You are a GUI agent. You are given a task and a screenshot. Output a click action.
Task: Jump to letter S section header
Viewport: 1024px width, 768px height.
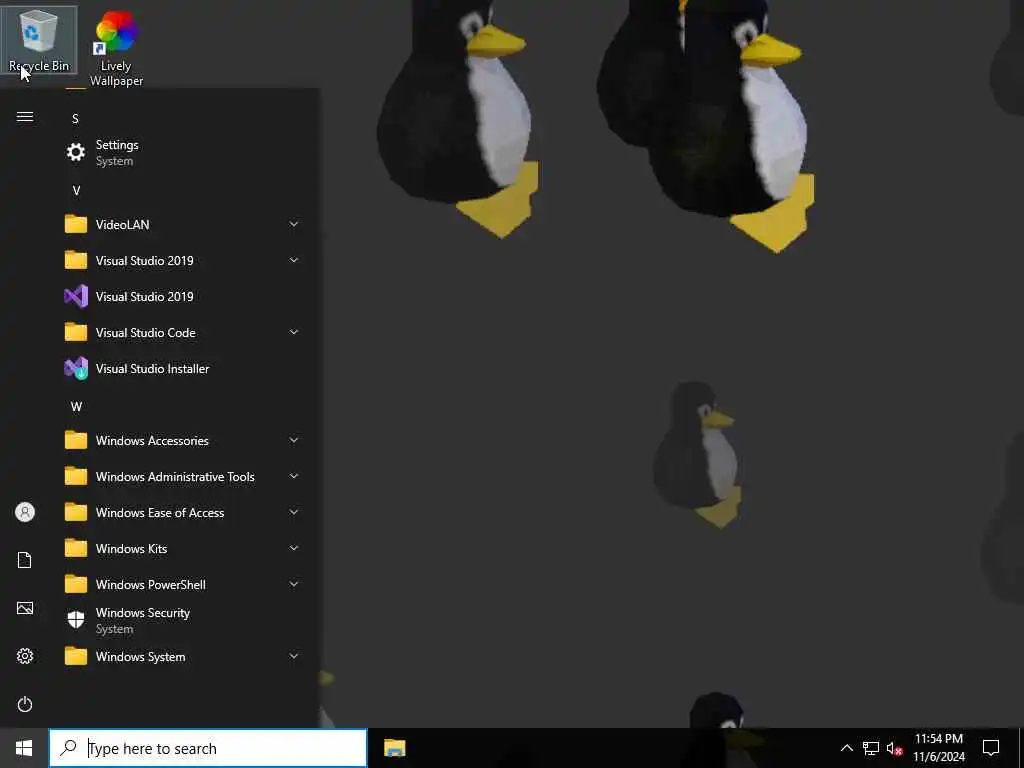point(75,118)
